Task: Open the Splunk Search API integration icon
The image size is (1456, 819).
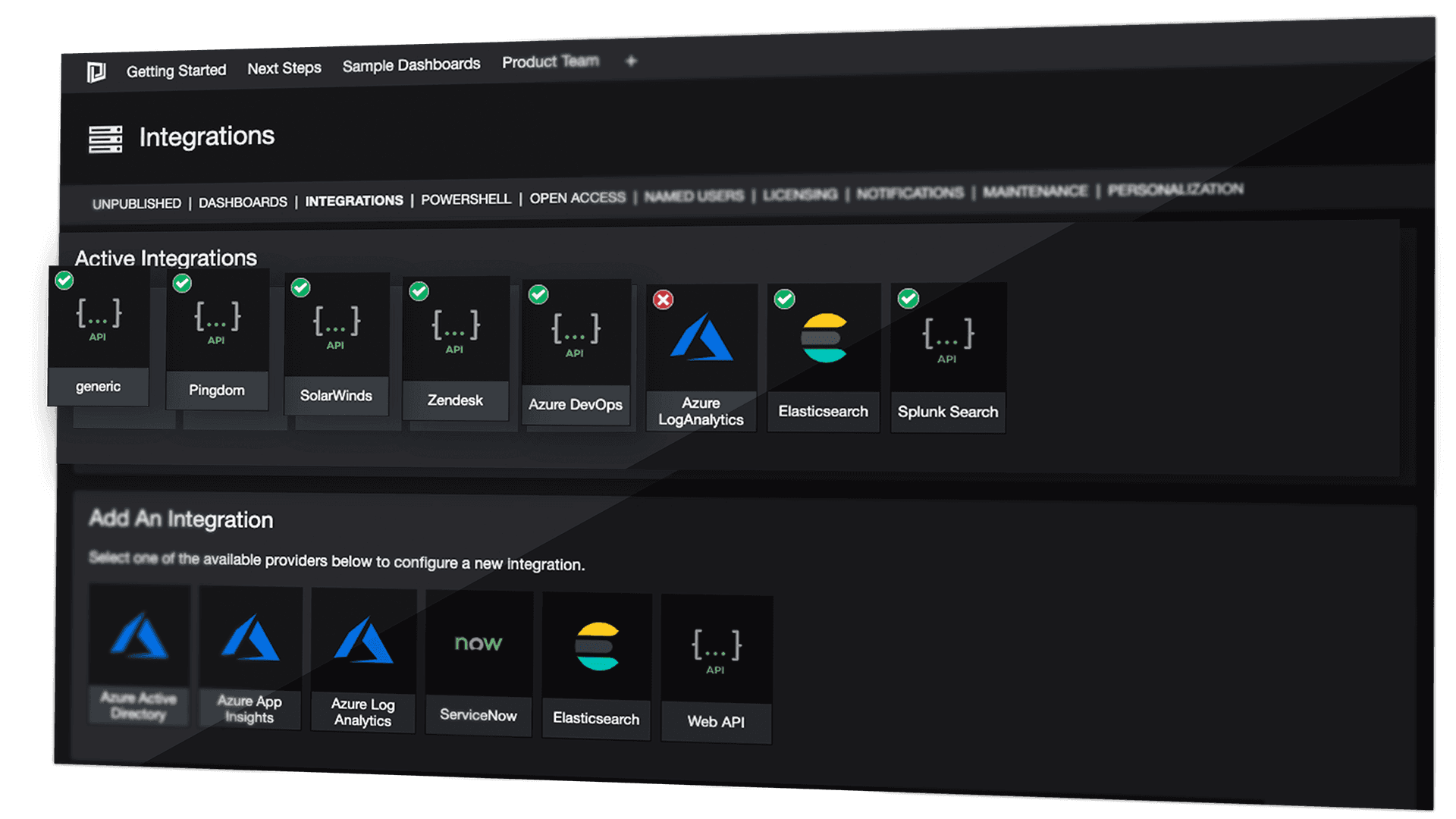Action: (x=948, y=340)
